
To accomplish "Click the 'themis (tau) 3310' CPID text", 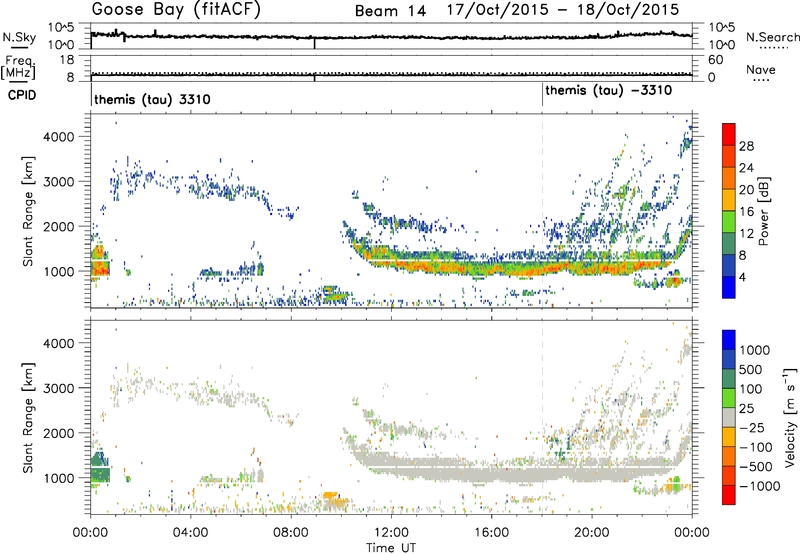I will (152, 99).
